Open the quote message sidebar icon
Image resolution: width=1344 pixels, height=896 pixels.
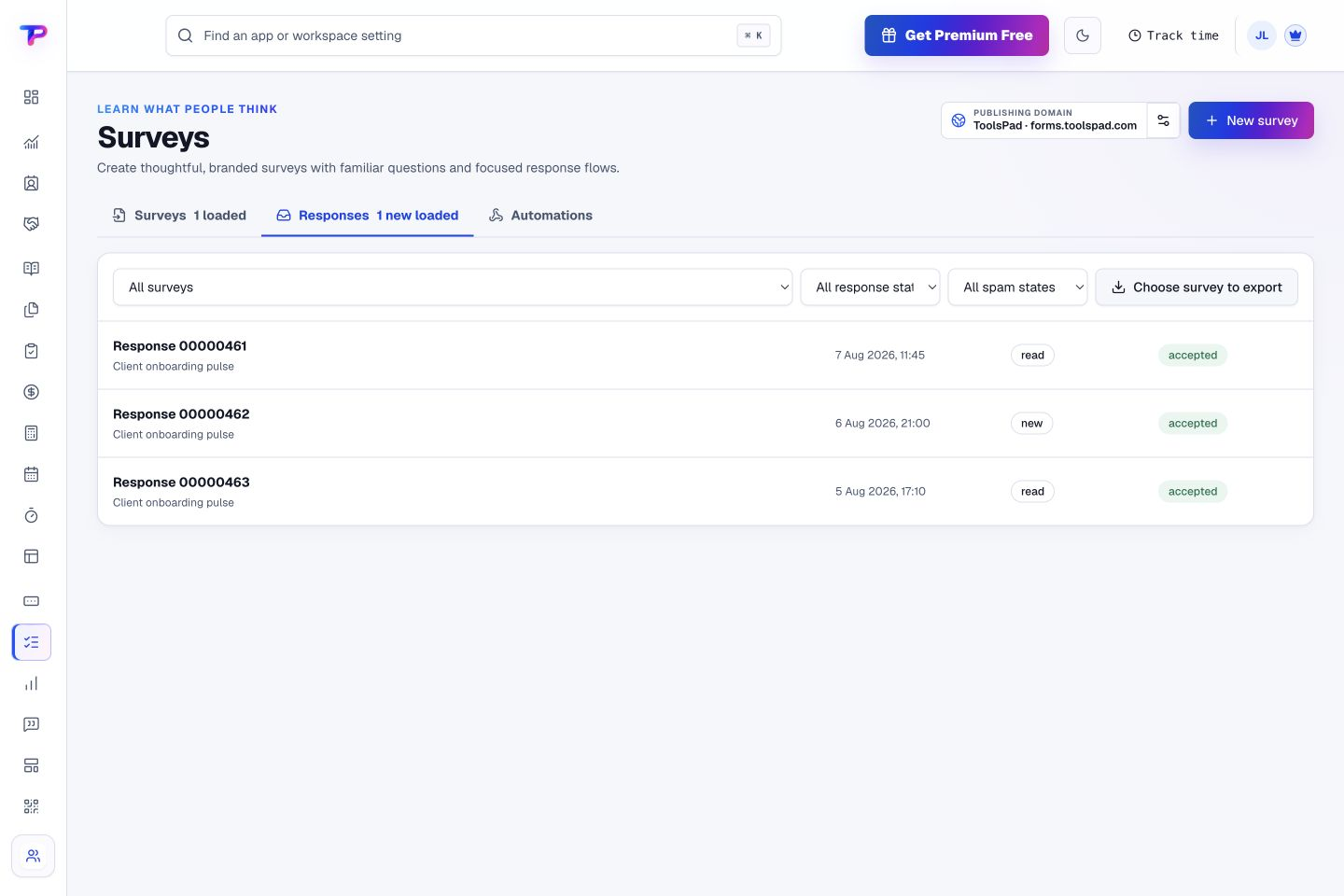click(x=31, y=724)
